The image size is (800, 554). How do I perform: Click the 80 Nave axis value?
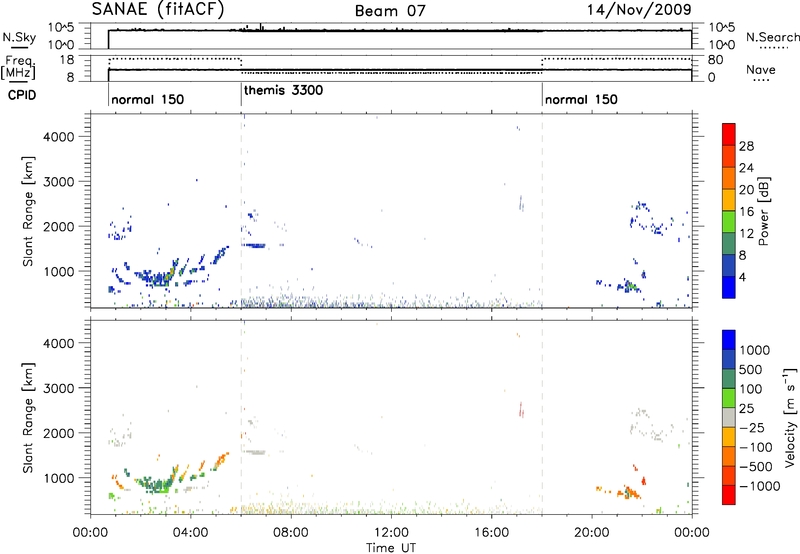(x=715, y=60)
